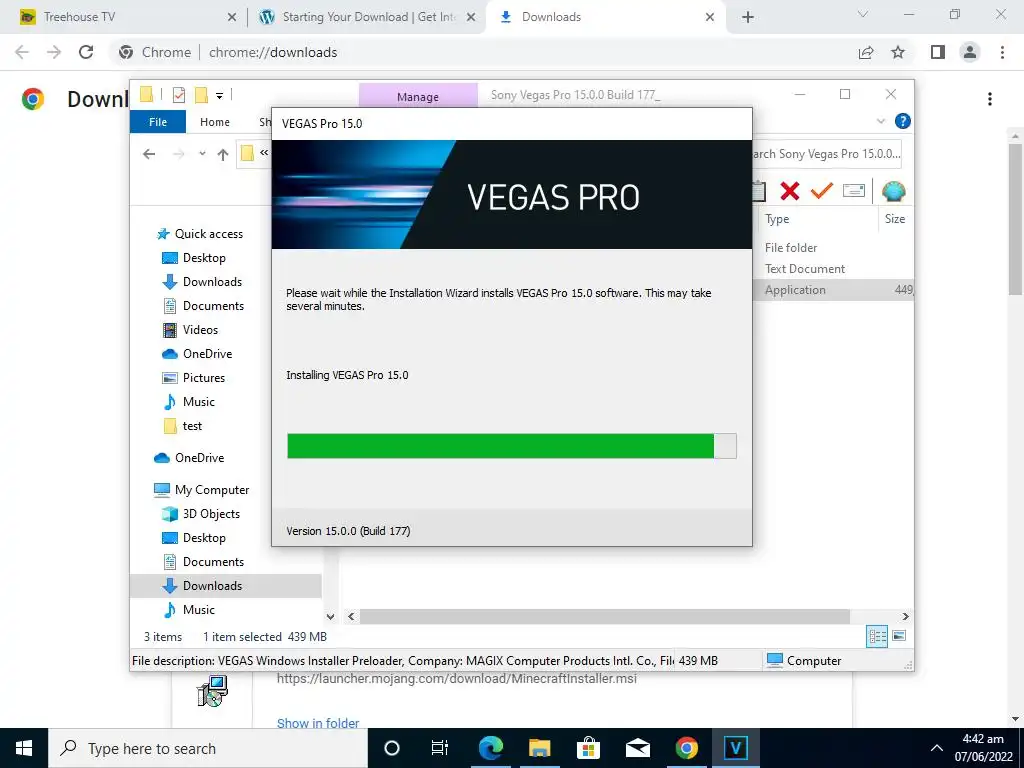Click the VEGAS Pro installation progress bar
This screenshot has width=1024, height=768.
click(x=512, y=446)
